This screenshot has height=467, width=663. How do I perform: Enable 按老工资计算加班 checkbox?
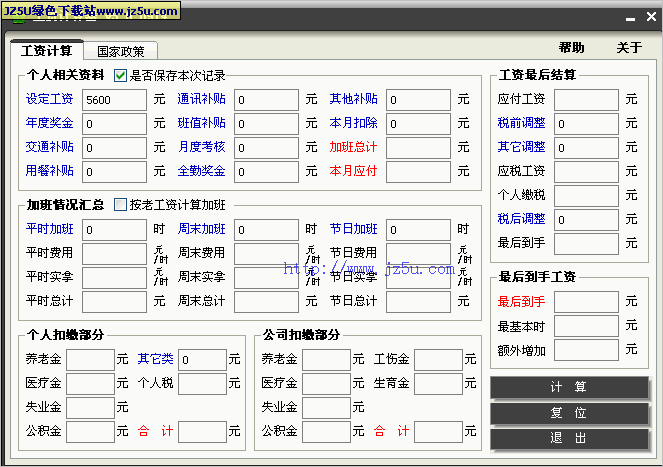[x=121, y=205]
